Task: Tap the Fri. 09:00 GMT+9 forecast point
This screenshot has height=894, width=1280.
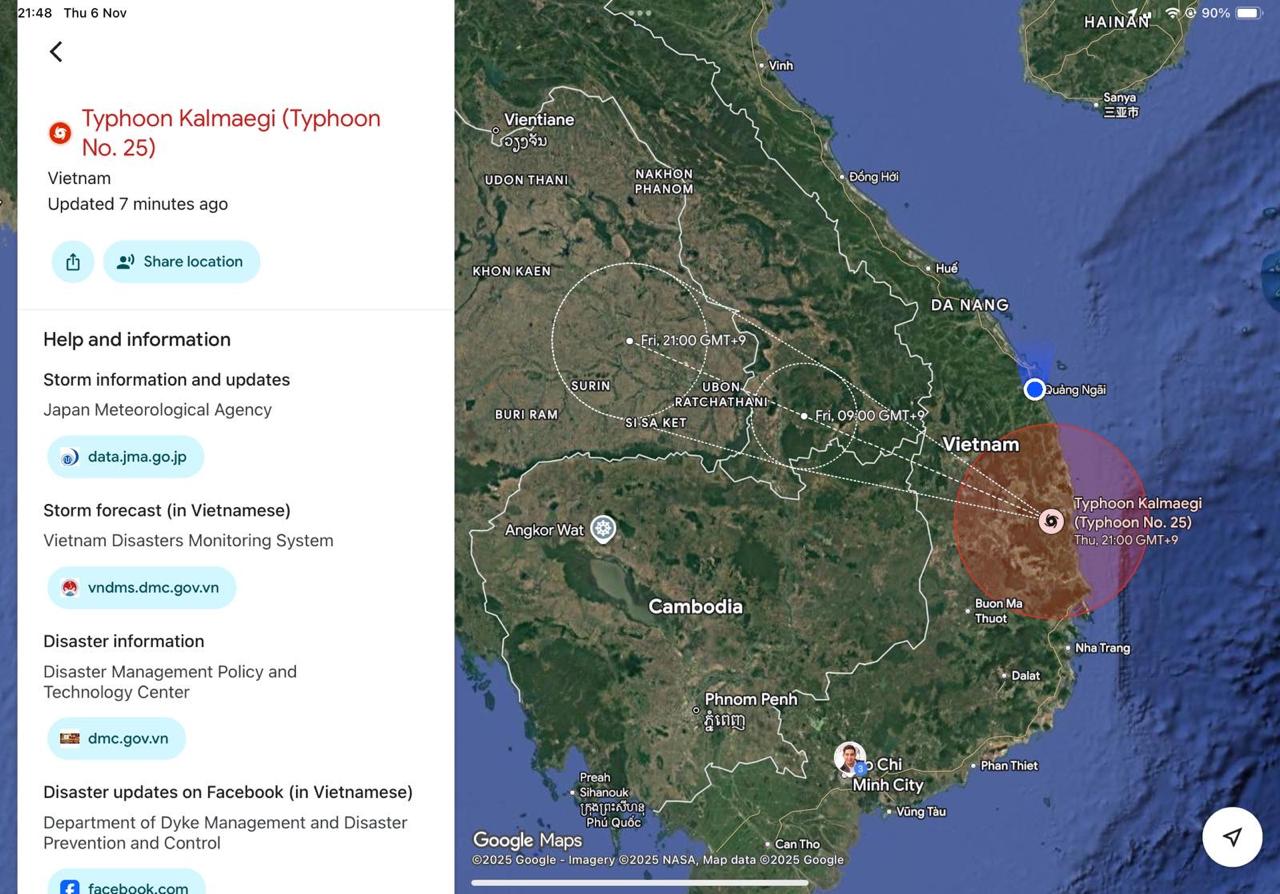Action: point(805,416)
